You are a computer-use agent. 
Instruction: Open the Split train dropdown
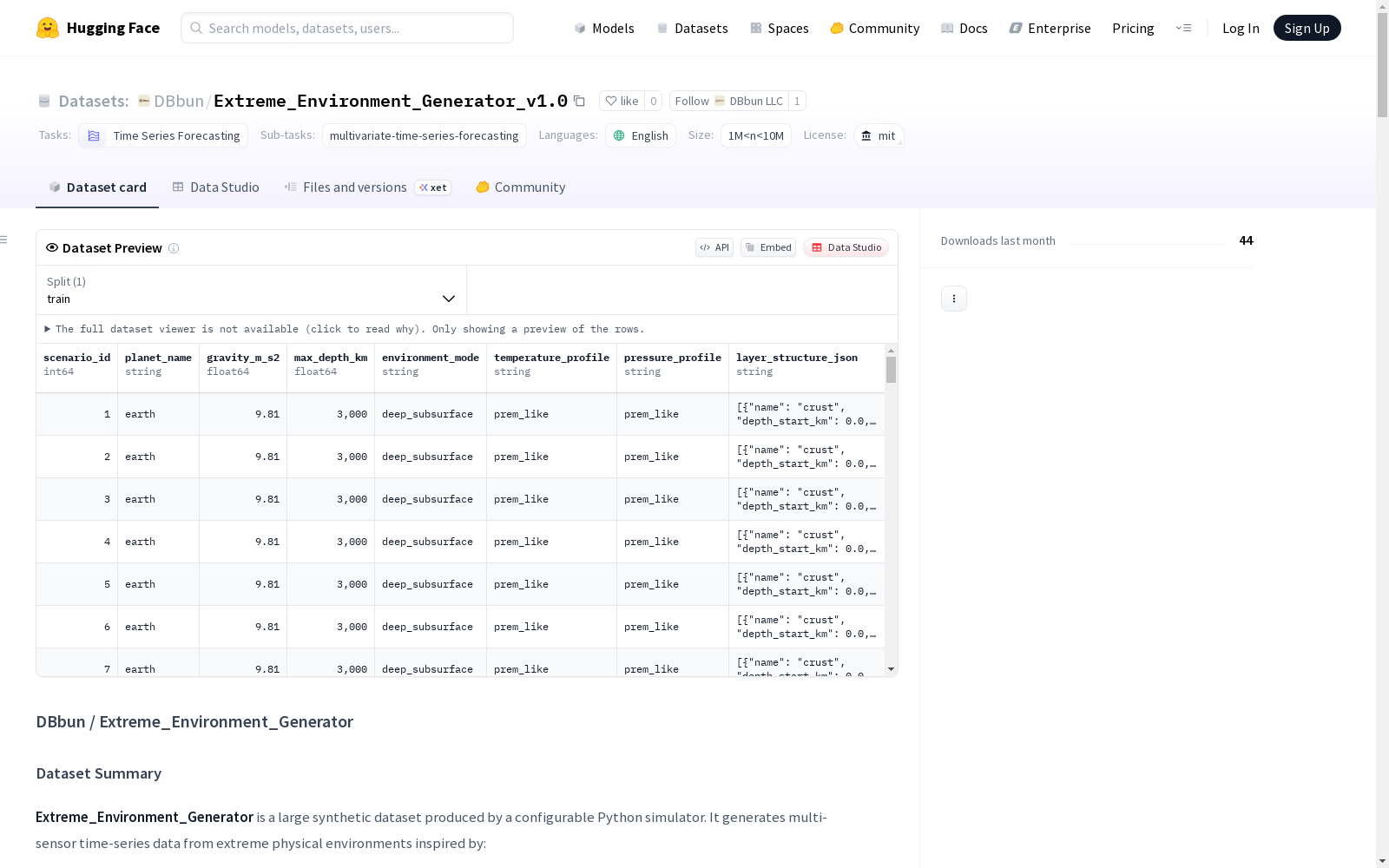tap(252, 290)
